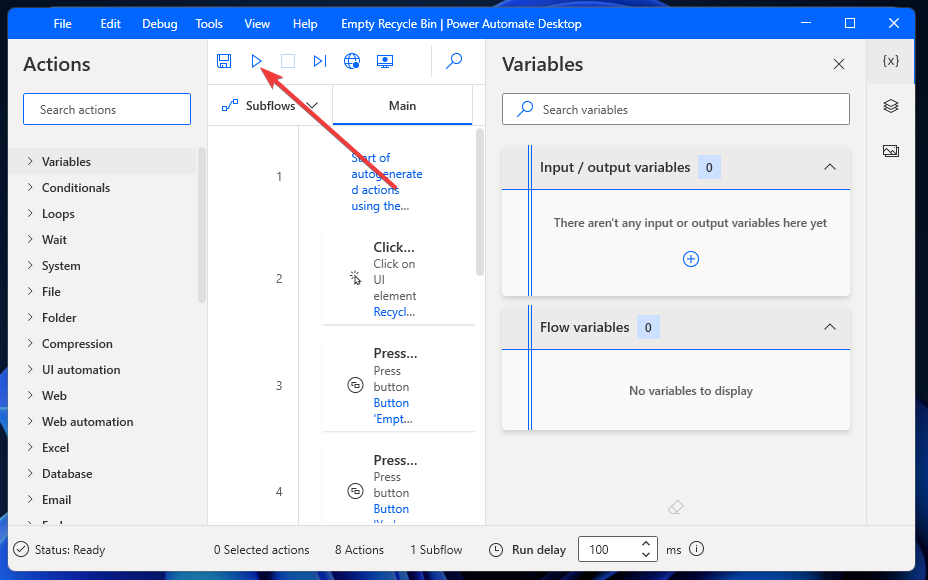Click the 8 Actions status text
This screenshot has height=580, width=928.
coord(359,550)
